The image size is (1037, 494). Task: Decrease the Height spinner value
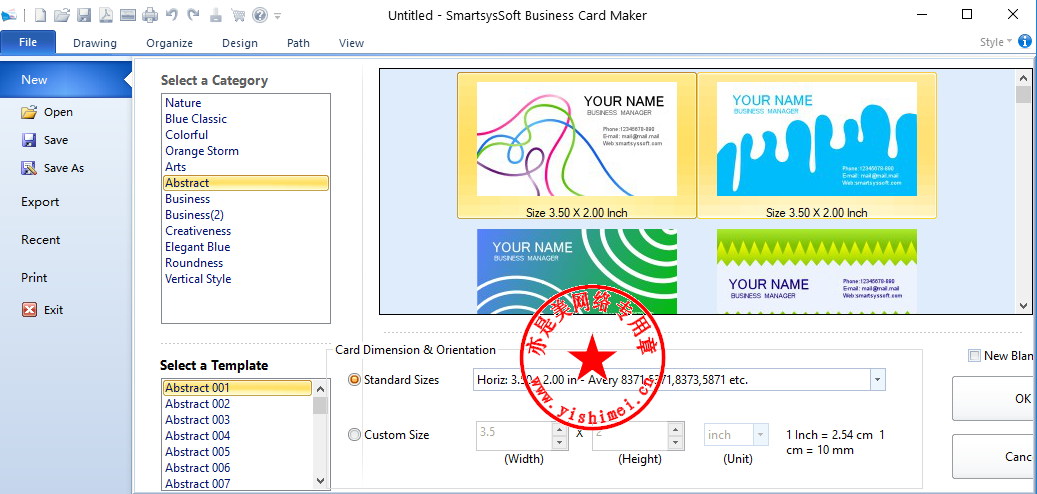(x=675, y=442)
